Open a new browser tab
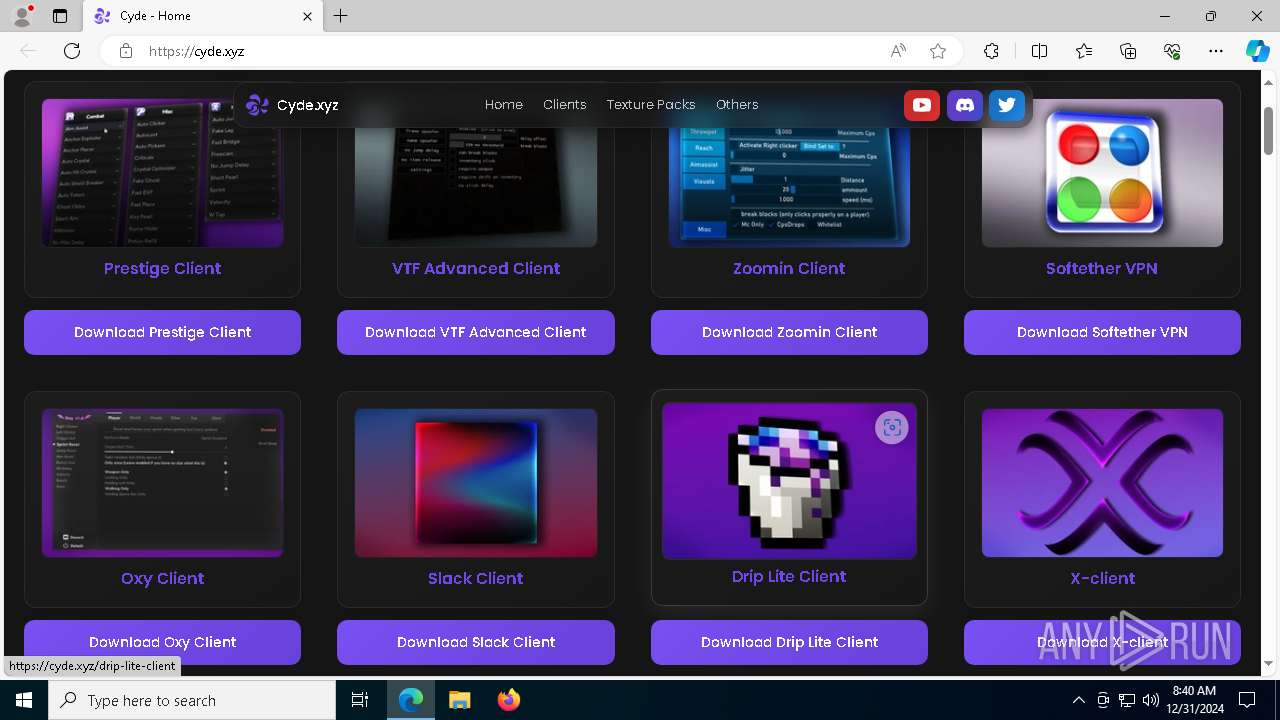Image resolution: width=1280 pixels, height=720 pixels. 341,16
